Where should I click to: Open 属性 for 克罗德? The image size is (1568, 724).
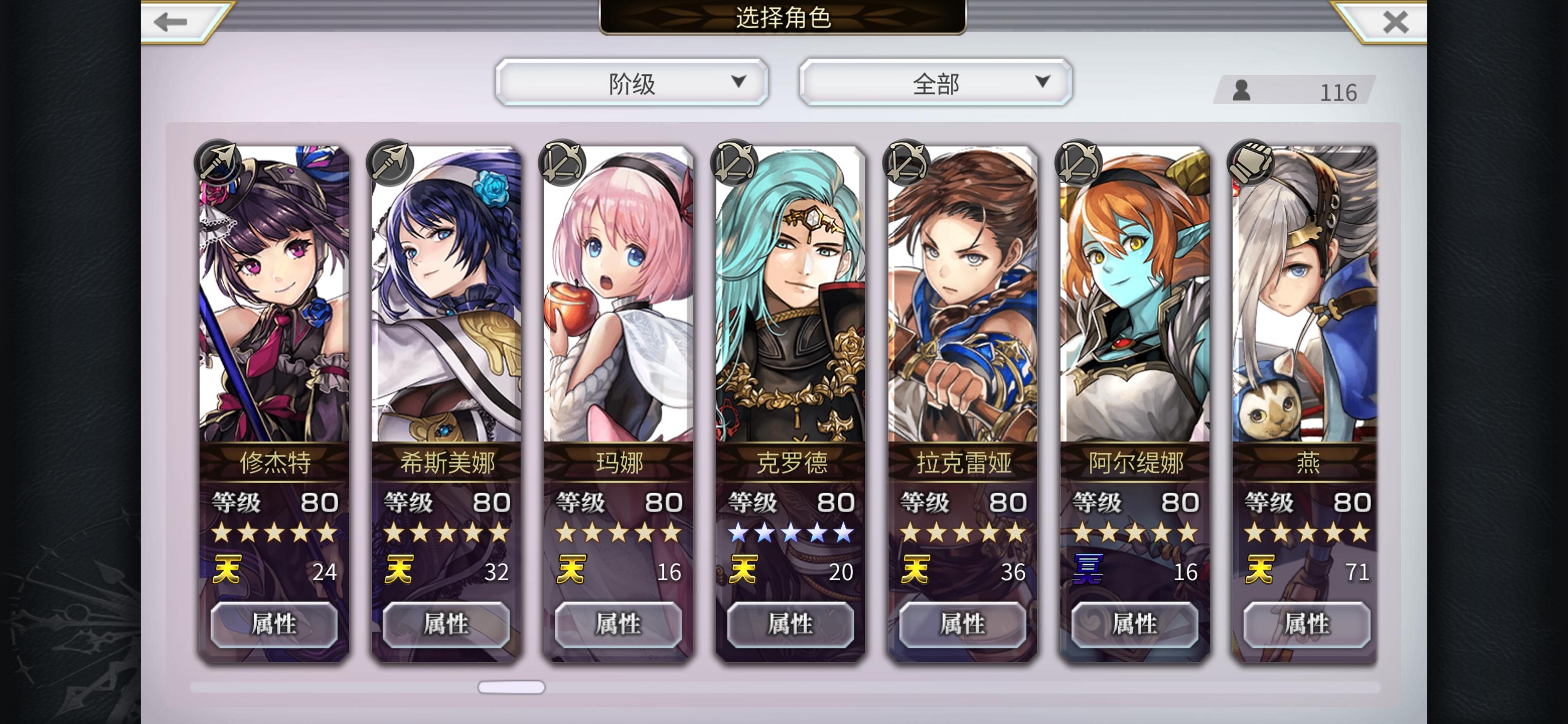(x=790, y=624)
